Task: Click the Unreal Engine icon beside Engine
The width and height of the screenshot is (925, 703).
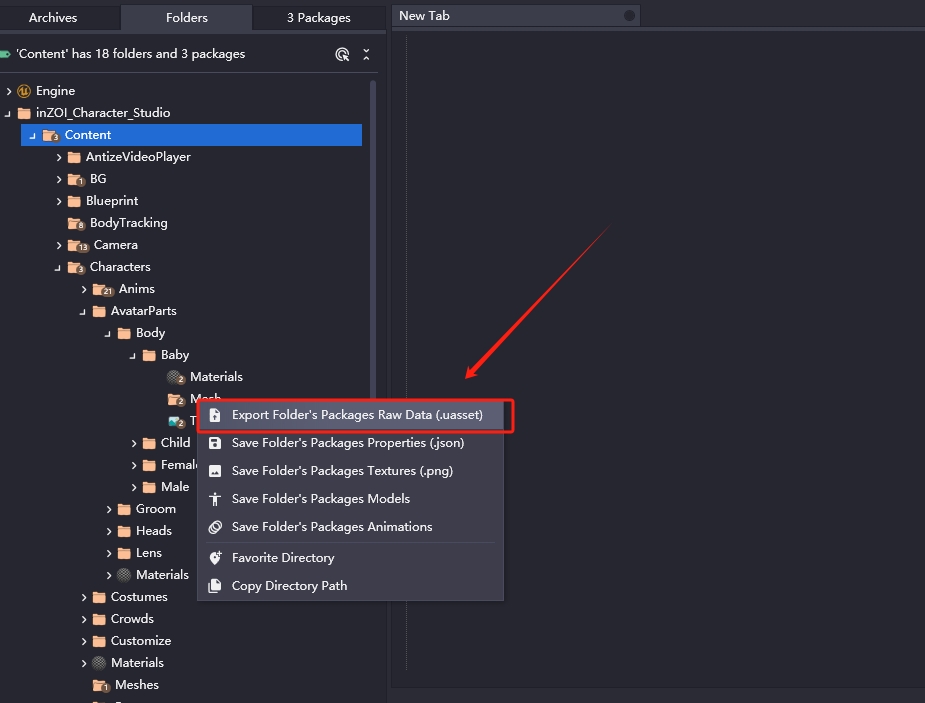Action: [x=24, y=91]
